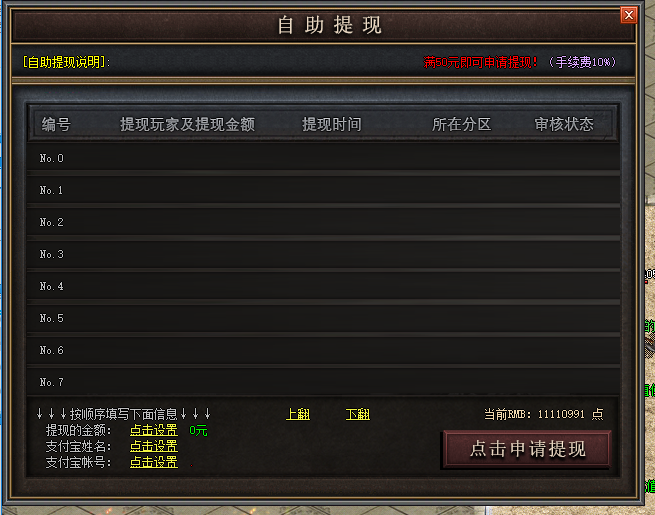Click the 自助提现说明 yellow label
Viewport: 655px width, 515px height.
coord(66,62)
